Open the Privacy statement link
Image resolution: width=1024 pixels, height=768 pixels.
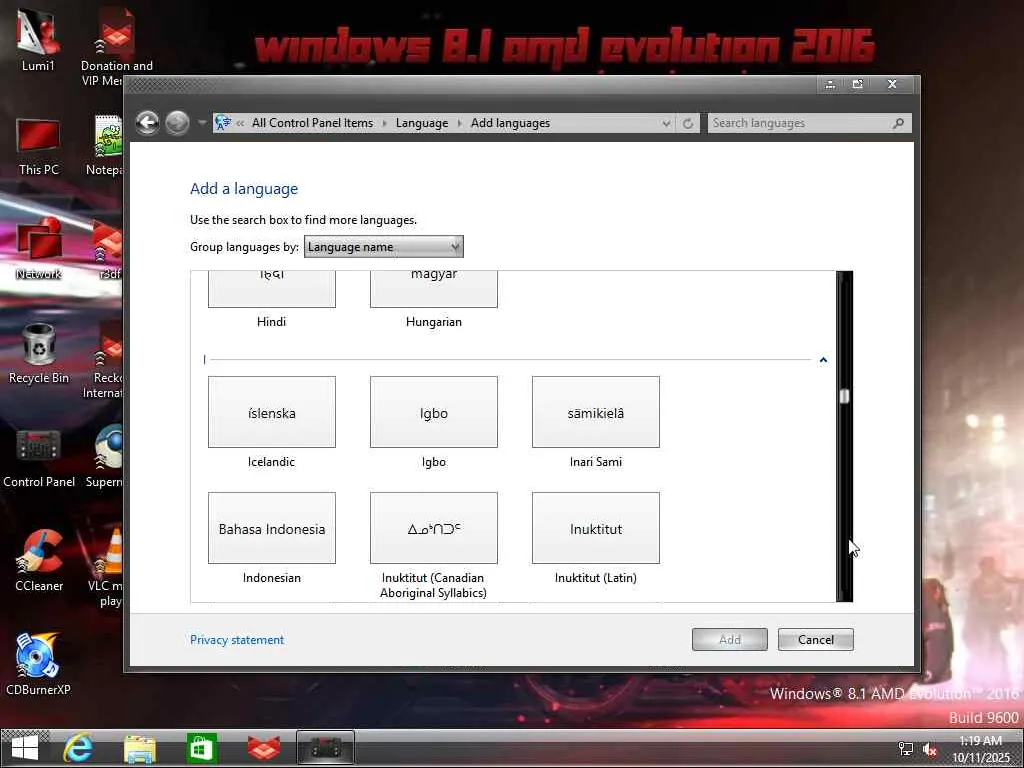pos(237,640)
